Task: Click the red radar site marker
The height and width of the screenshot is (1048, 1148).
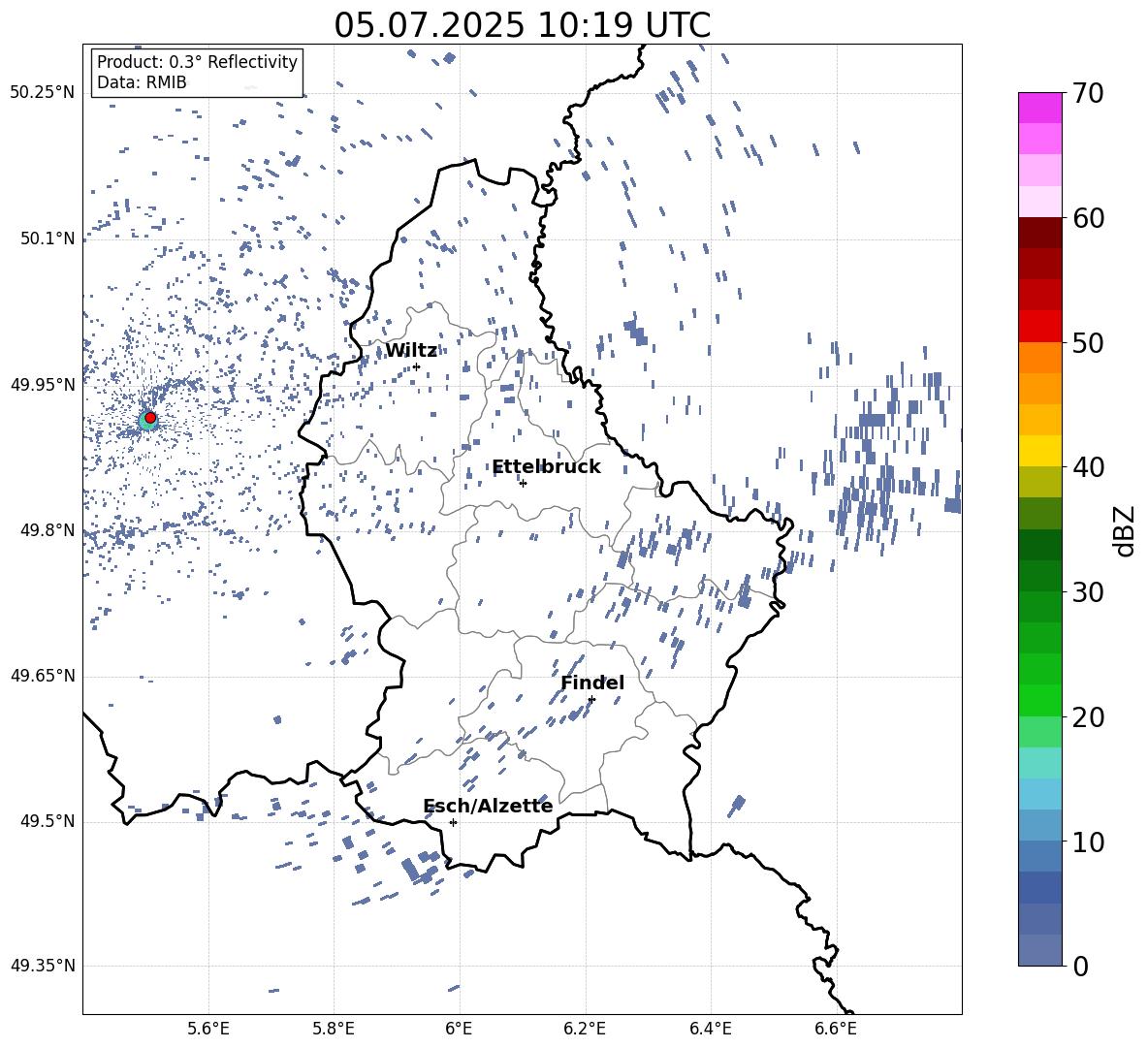Action: pyautogui.click(x=150, y=417)
